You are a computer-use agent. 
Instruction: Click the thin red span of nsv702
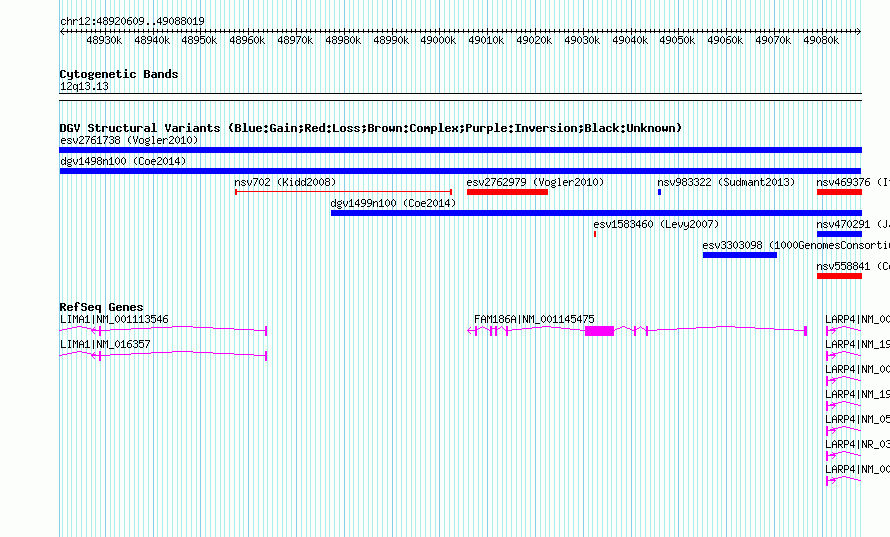(343, 192)
